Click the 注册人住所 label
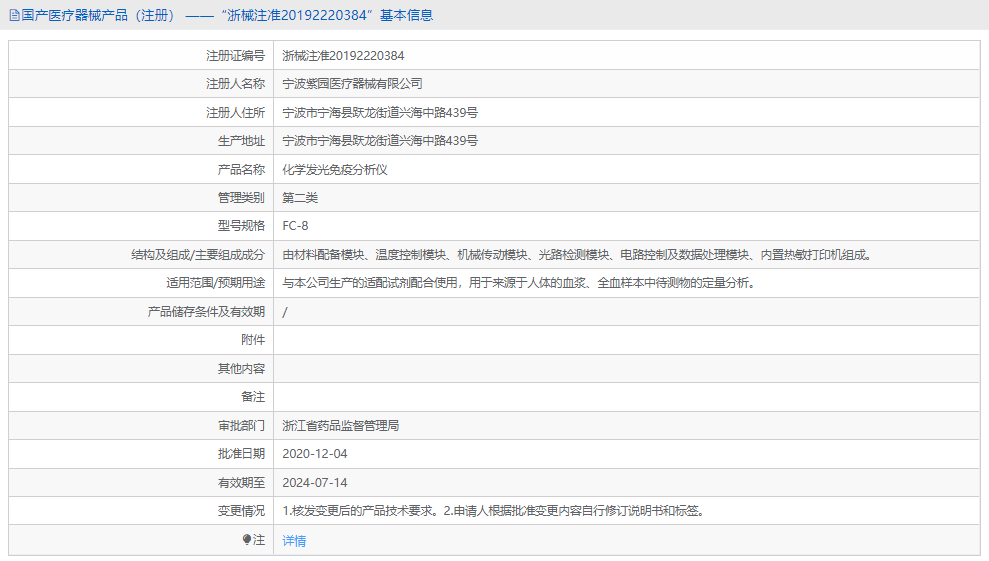 235,113
